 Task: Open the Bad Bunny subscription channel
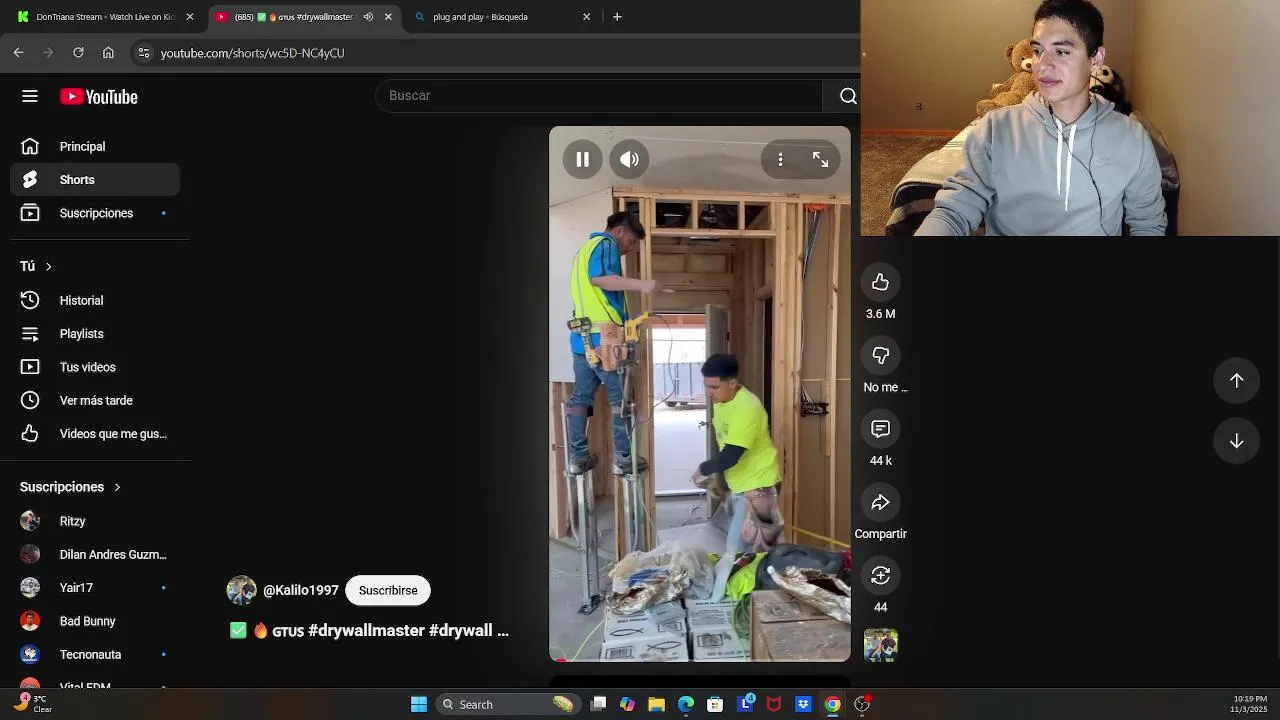pyautogui.click(x=95, y=621)
